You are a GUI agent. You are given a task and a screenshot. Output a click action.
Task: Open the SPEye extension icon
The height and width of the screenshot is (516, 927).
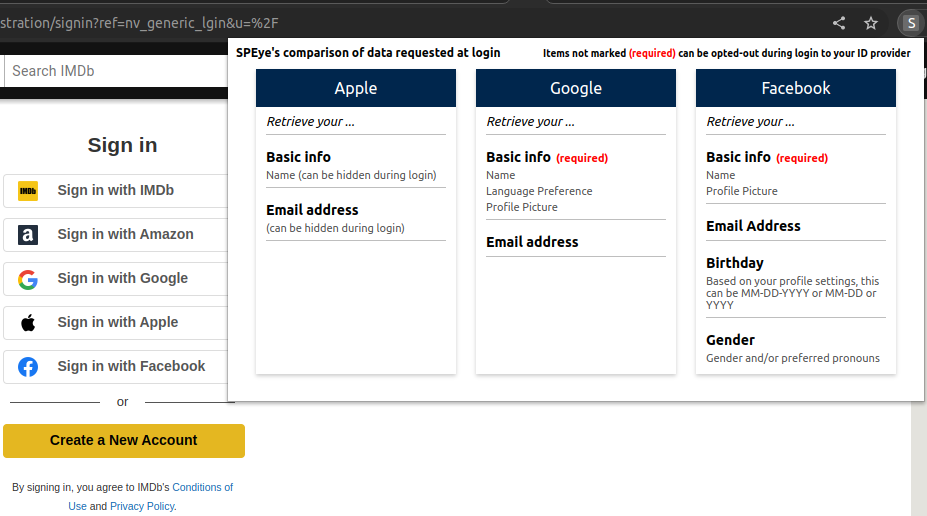tap(911, 23)
